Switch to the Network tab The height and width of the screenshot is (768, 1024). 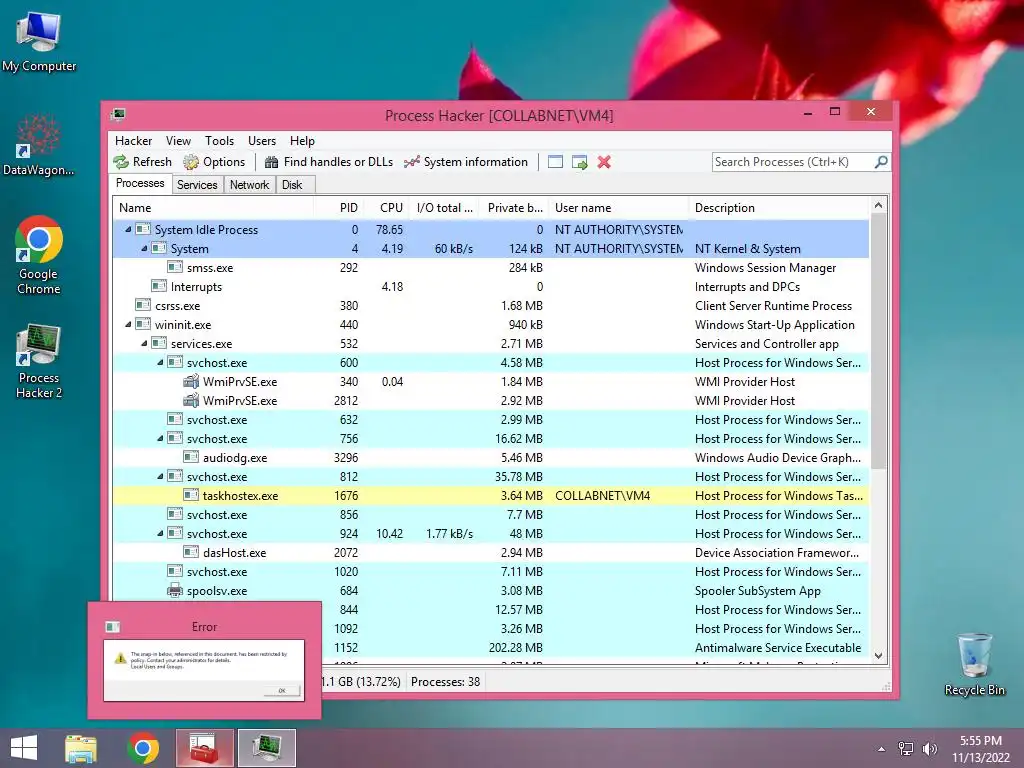(249, 185)
